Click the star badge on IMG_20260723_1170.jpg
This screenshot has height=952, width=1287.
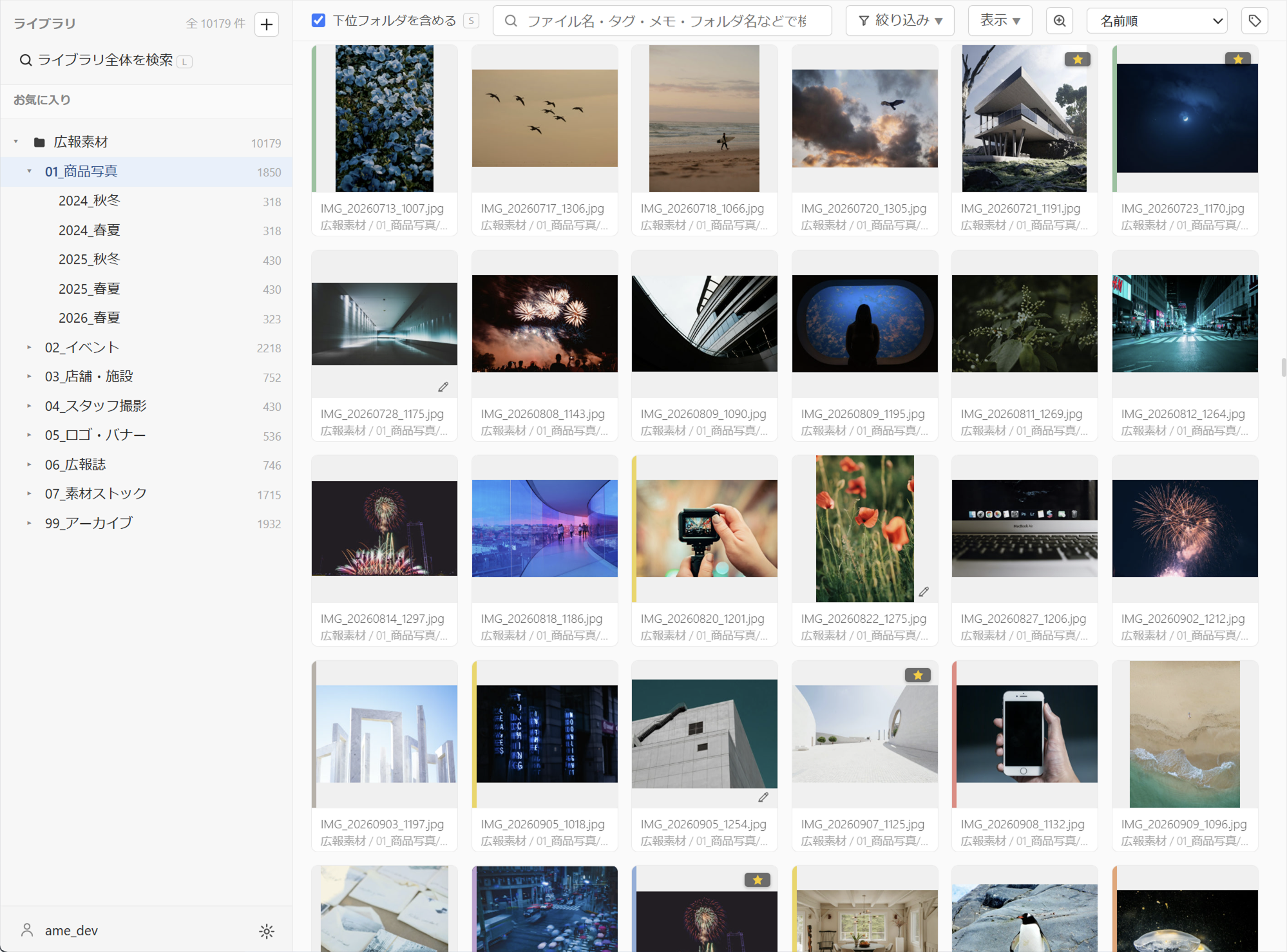point(1238,59)
